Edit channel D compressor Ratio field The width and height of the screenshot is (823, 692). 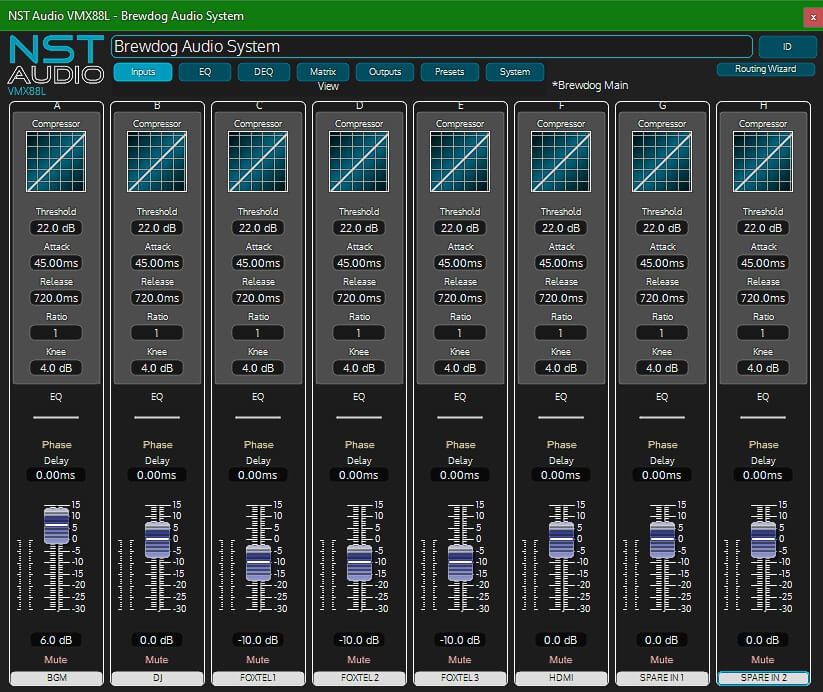[359, 333]
